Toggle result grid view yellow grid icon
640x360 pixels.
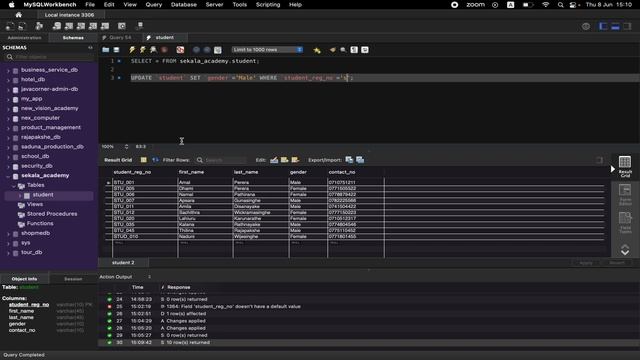coord(144,160)
